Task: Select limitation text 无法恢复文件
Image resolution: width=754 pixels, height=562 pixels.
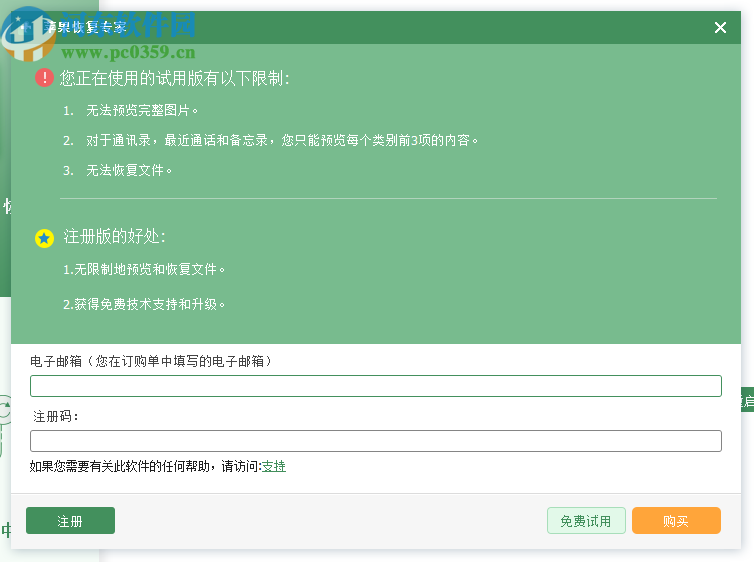Action: [x=129, y=170]
